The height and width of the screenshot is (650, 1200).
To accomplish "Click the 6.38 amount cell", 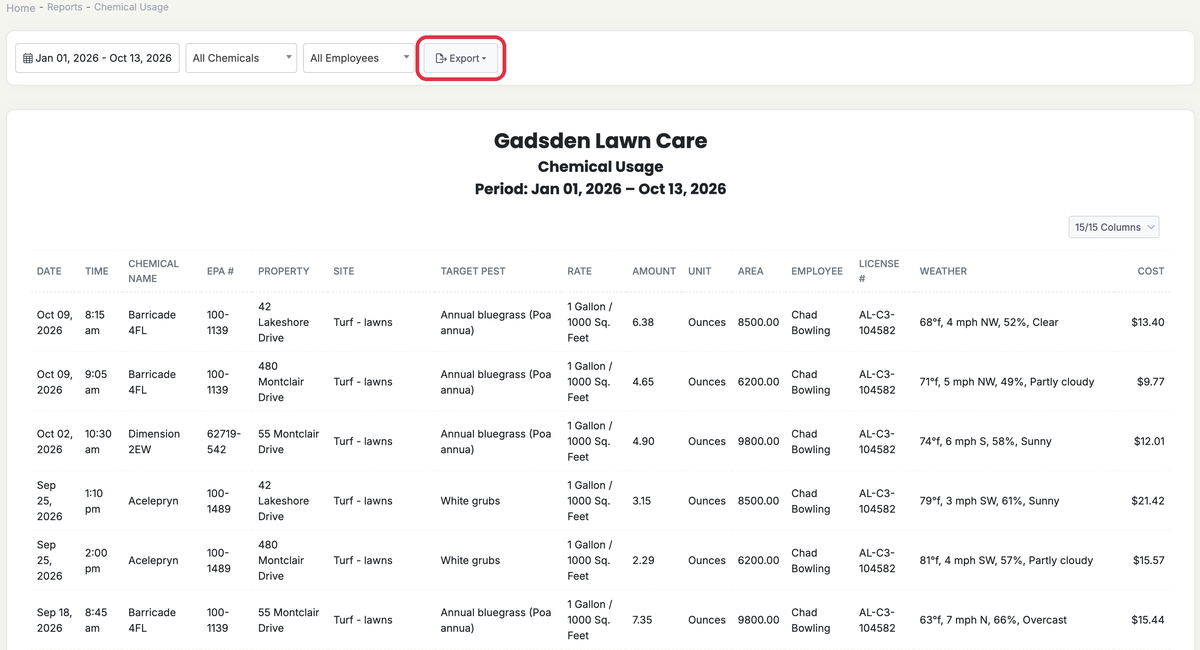I will [643, 322].
